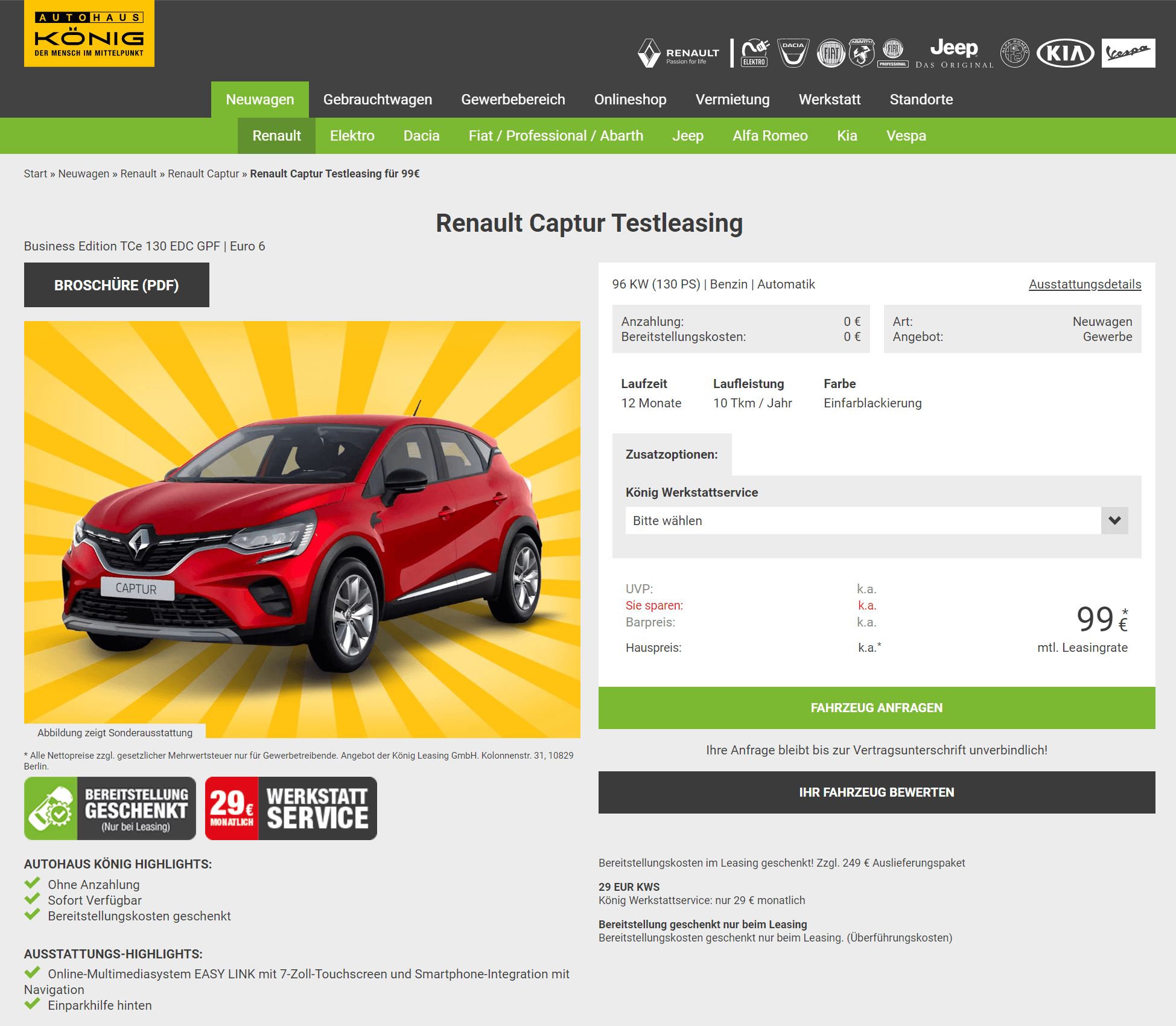Viewport: 1176px width, 1026px height.
Task: Click the Bereitstellung geschenkt badge
Action: pyautogui.click(x=110, y=809)
